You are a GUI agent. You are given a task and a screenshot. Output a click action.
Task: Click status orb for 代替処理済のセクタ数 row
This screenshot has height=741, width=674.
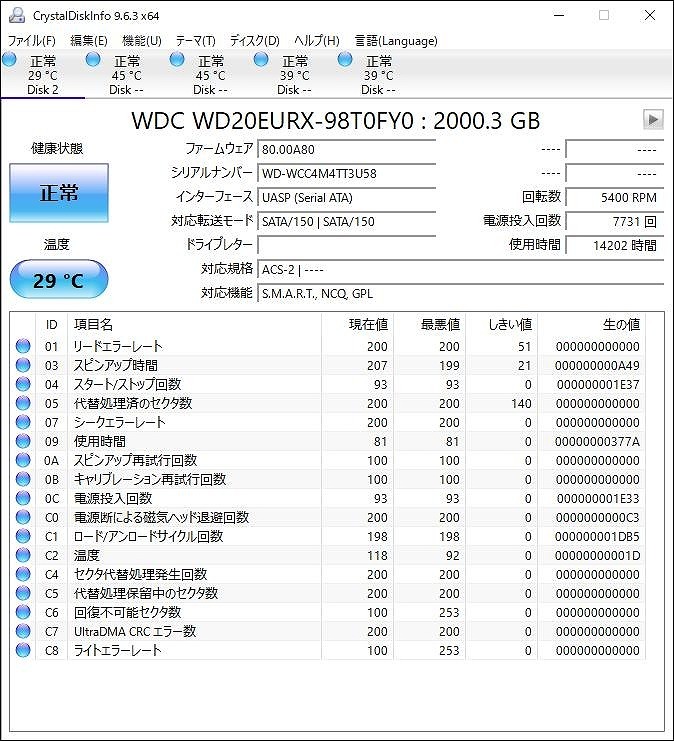(x=23, y=403)
